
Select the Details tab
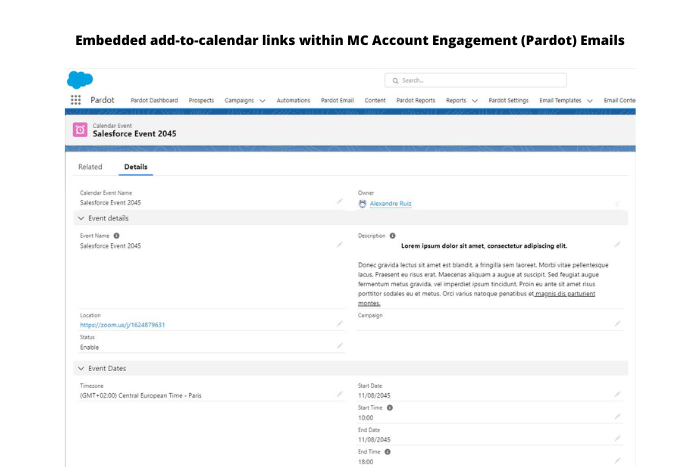click(x=136, y=167)
